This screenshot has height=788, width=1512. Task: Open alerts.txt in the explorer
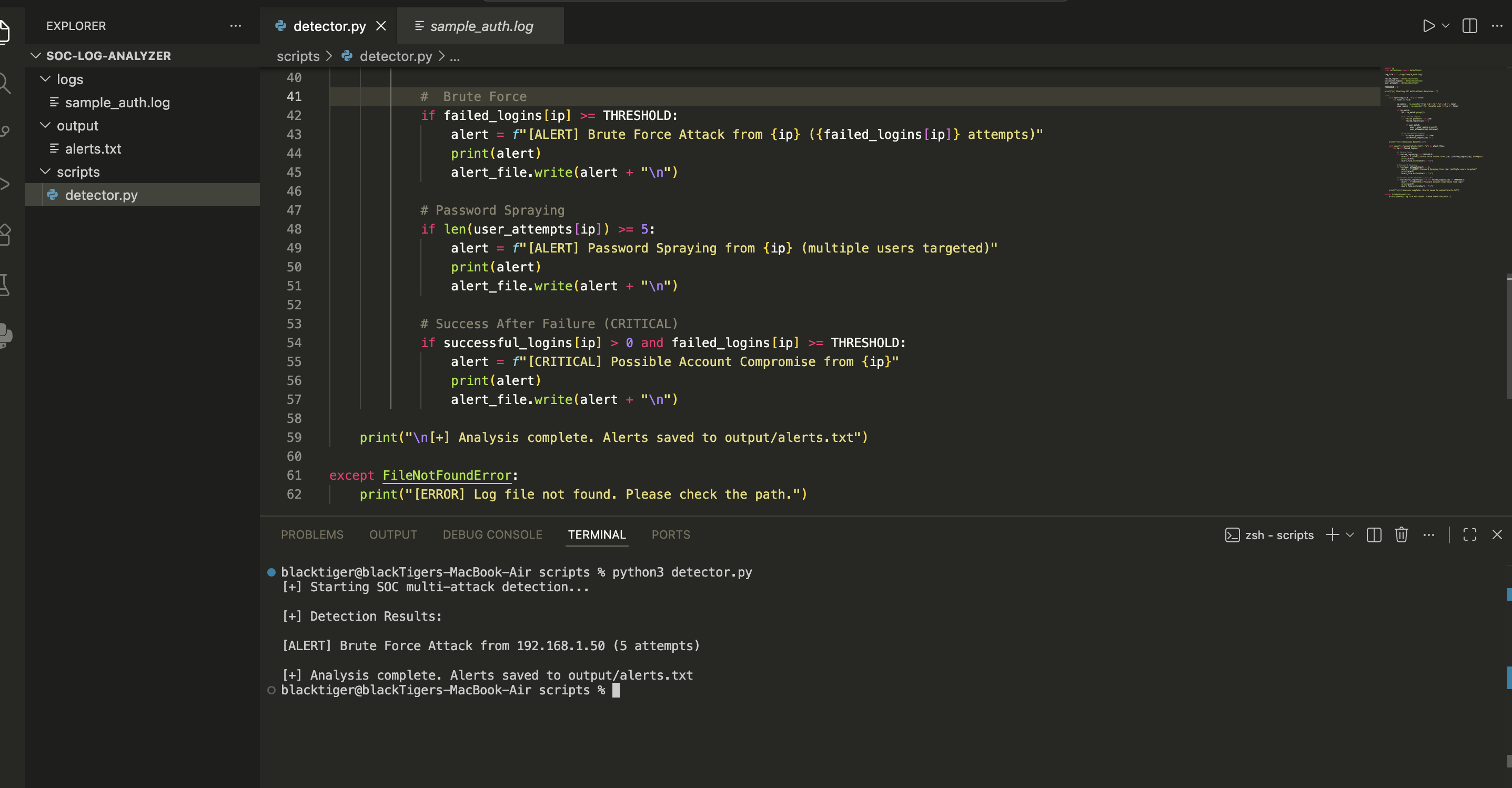[93, 148]
